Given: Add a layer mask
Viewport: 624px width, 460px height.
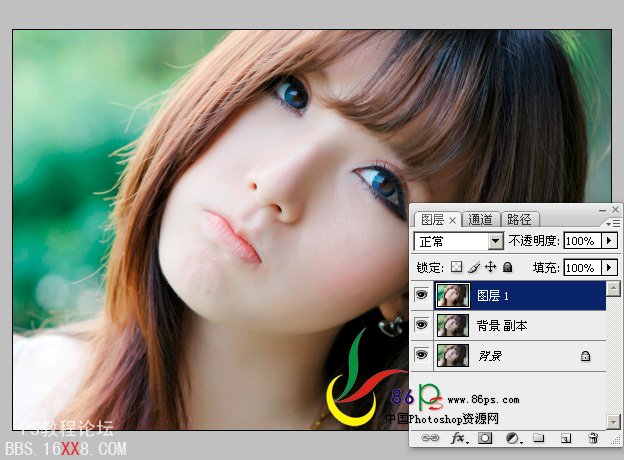Looking at the screenshot, I should click(x=485, y=438).
